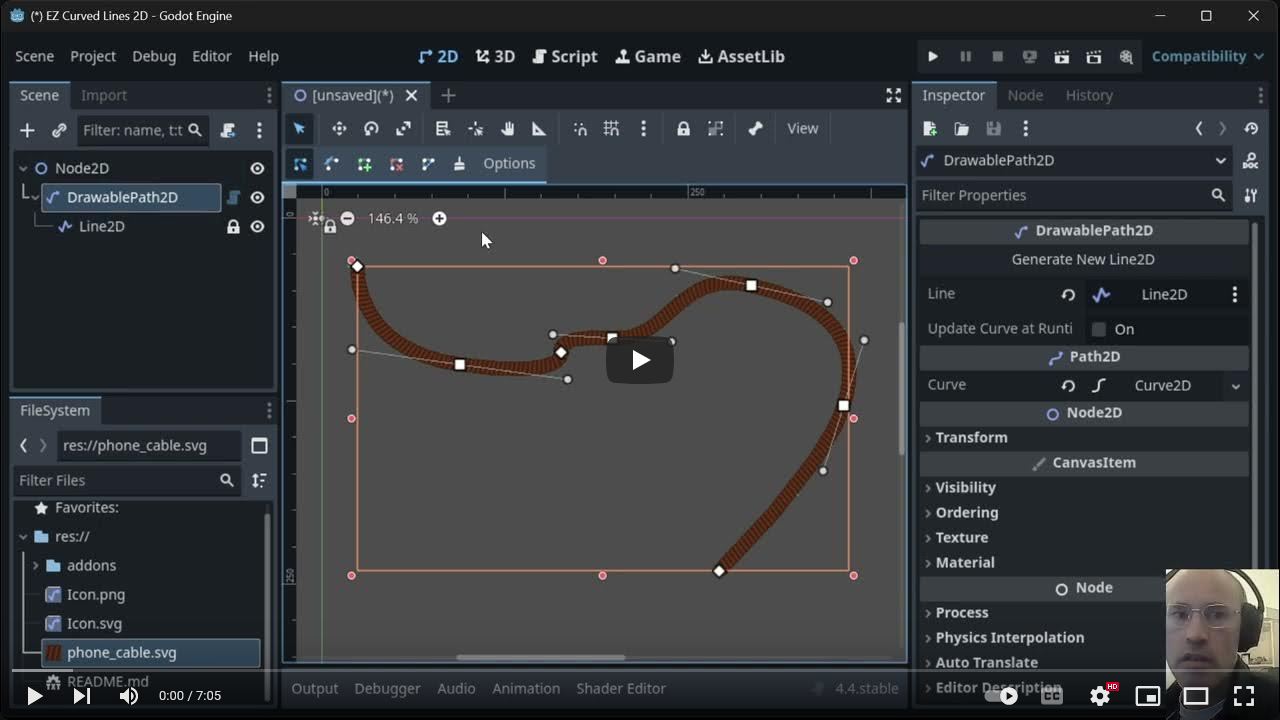The width and height of the screenshot is (1280, 720).
Task: Activate the Select Mode arrow tool
Action: (x=299, y=128)
